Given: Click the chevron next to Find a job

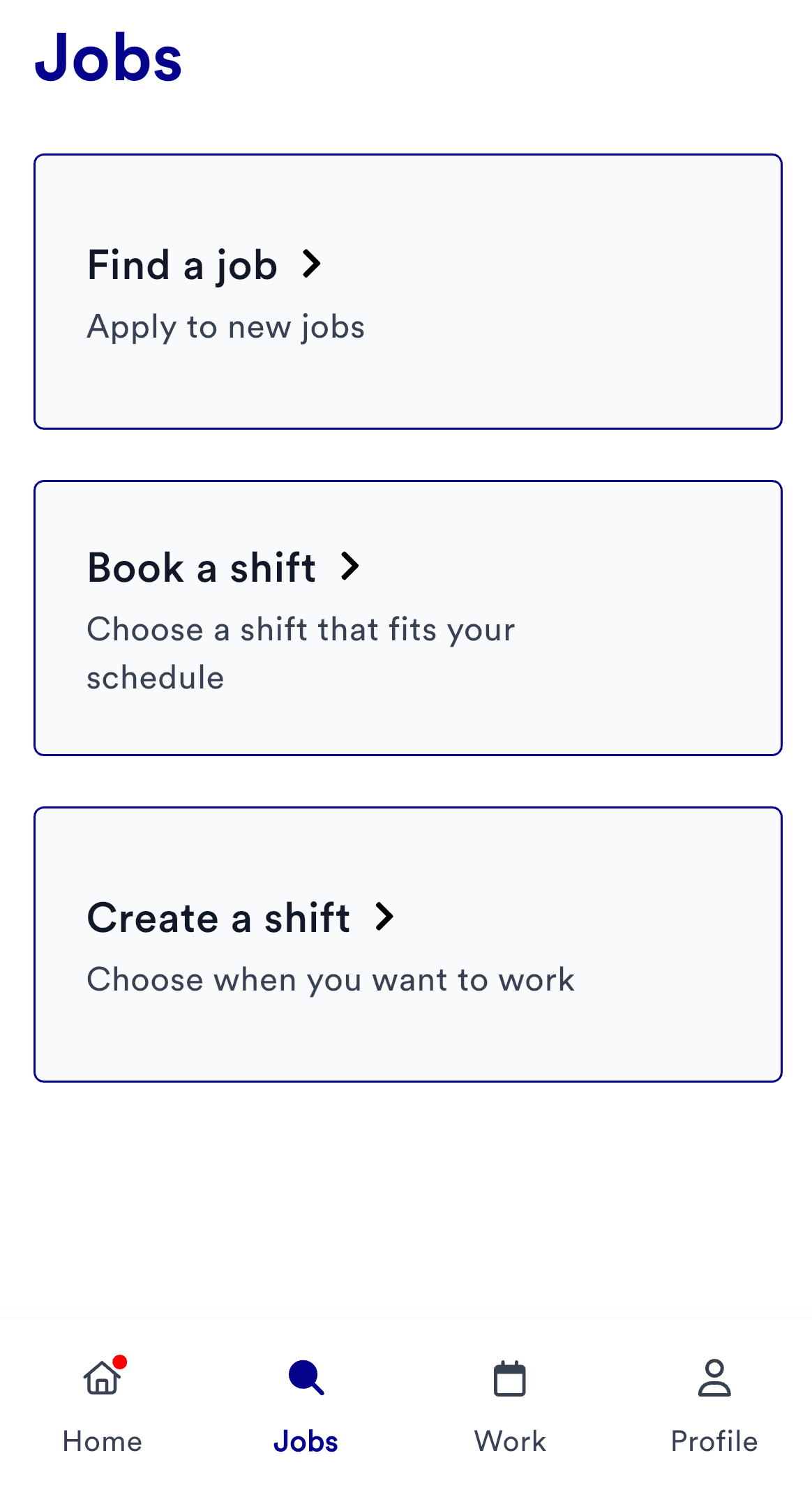Looking at the screenshot, I should (x=313, y=265).
